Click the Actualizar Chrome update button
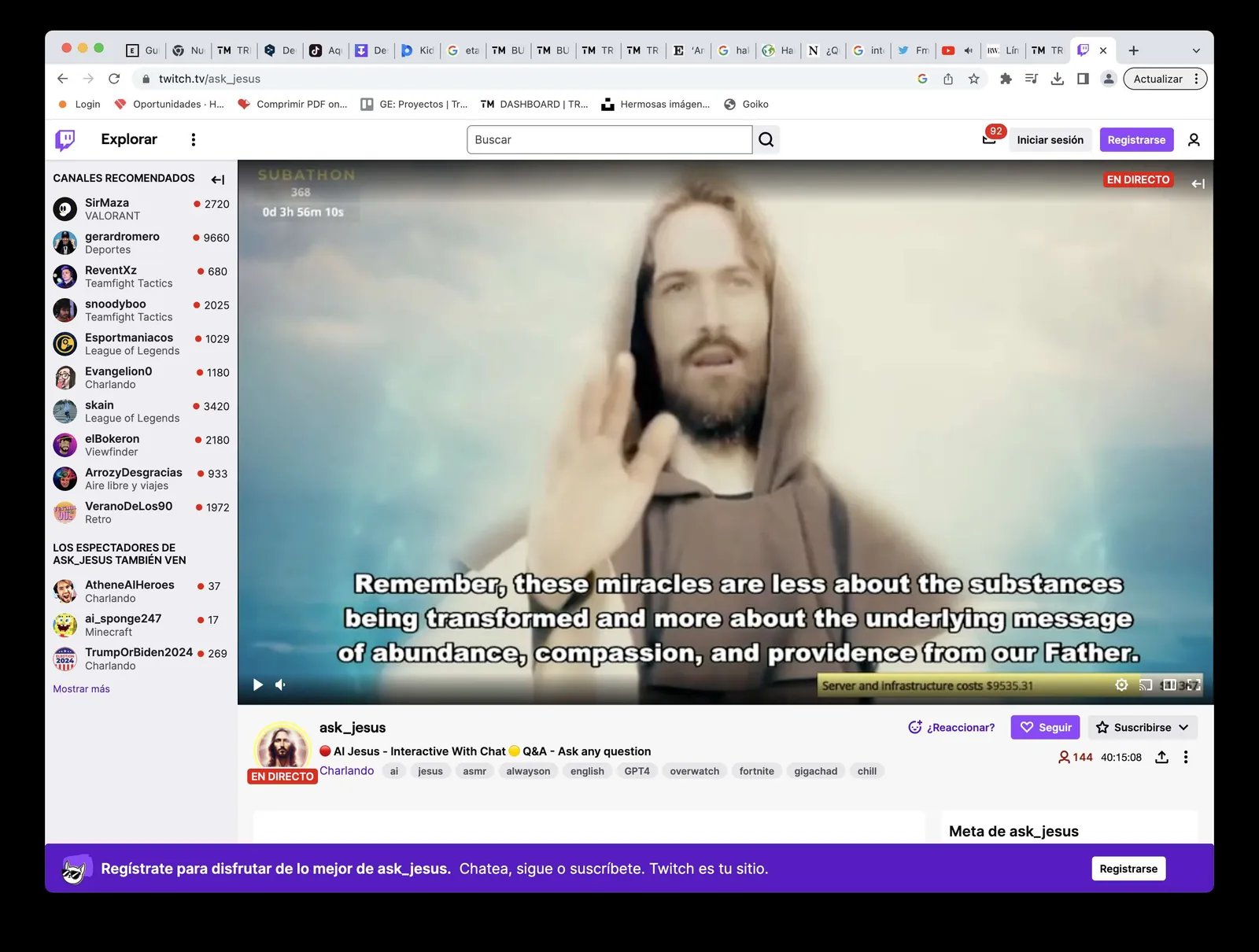The height and width of the screenshot is (952, 1259). pyautogui.click(x=1165, y=79)
